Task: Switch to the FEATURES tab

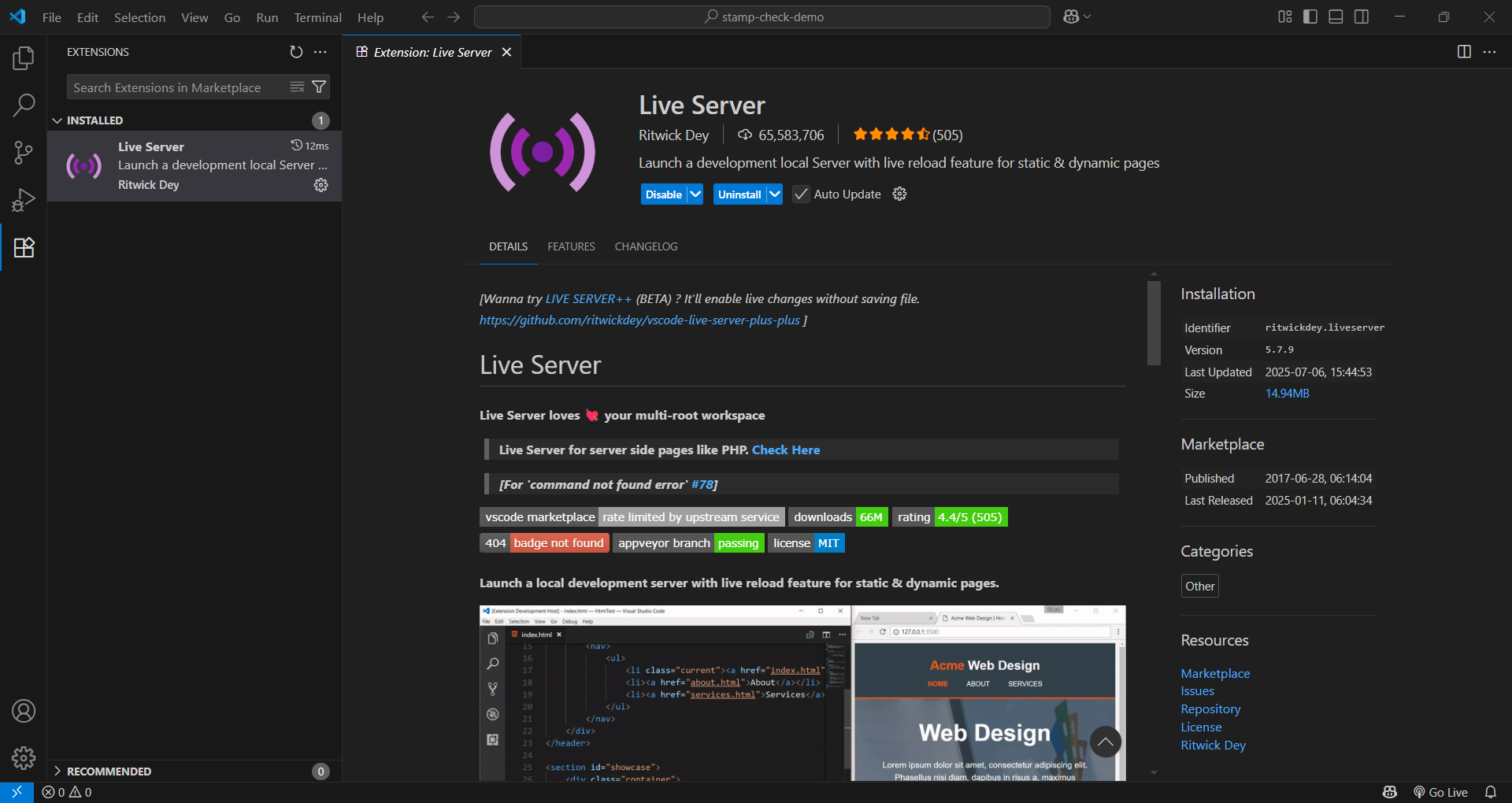Action: pyautogui.click(x=571, y=246)
